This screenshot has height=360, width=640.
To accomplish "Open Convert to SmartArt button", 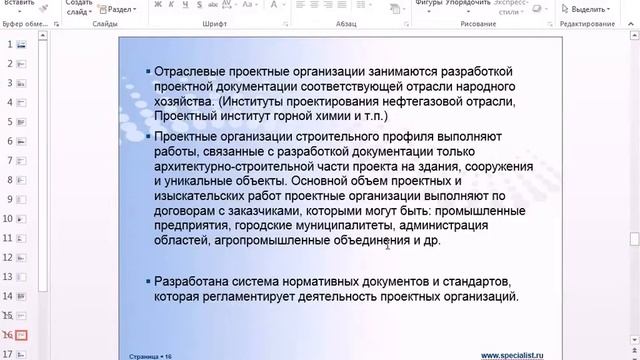I will (395, 9).
